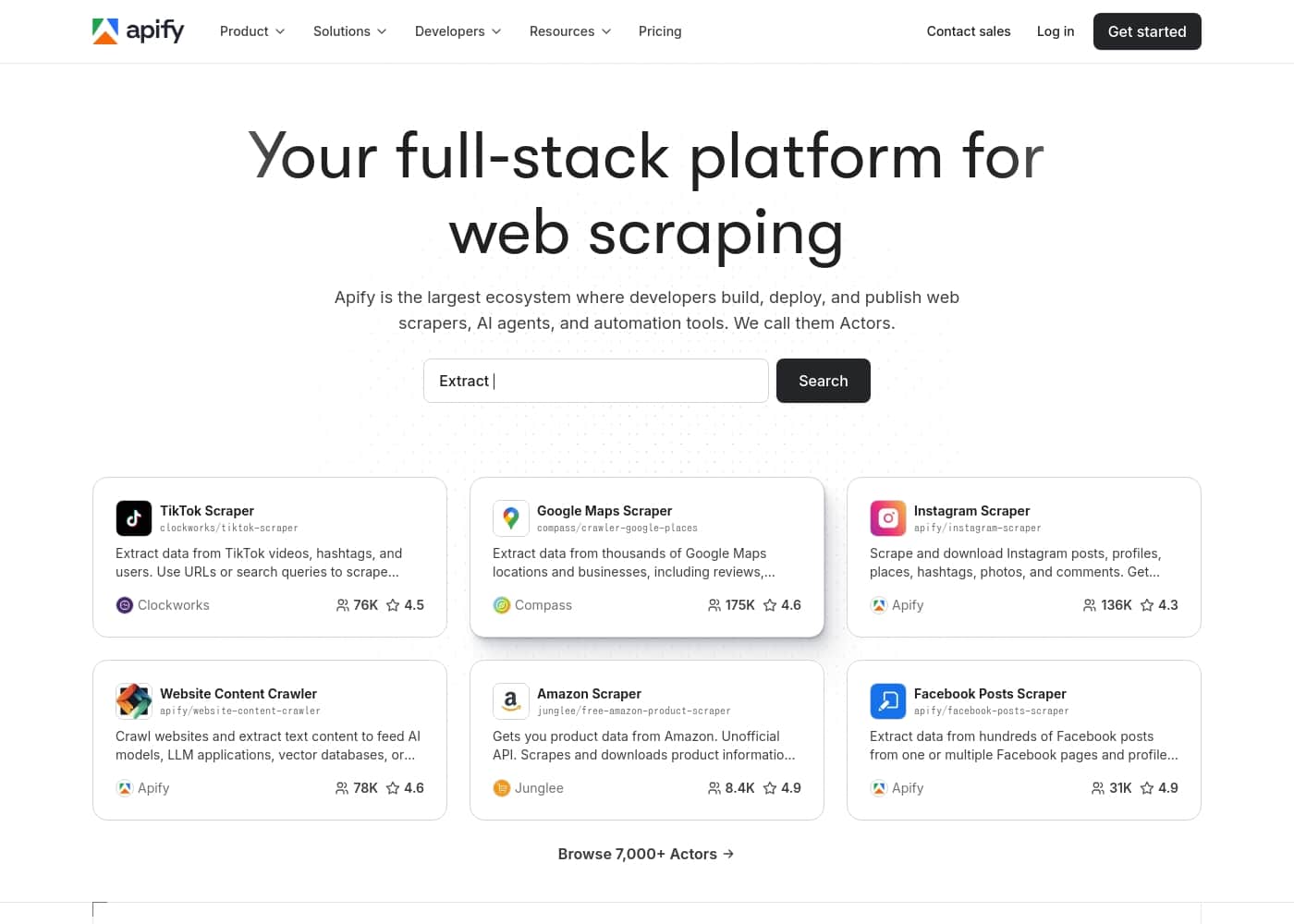This screenshot has width=1294, height=924.
Task: Click the Instagram Scraper camera icon
Action: [888, 518]
